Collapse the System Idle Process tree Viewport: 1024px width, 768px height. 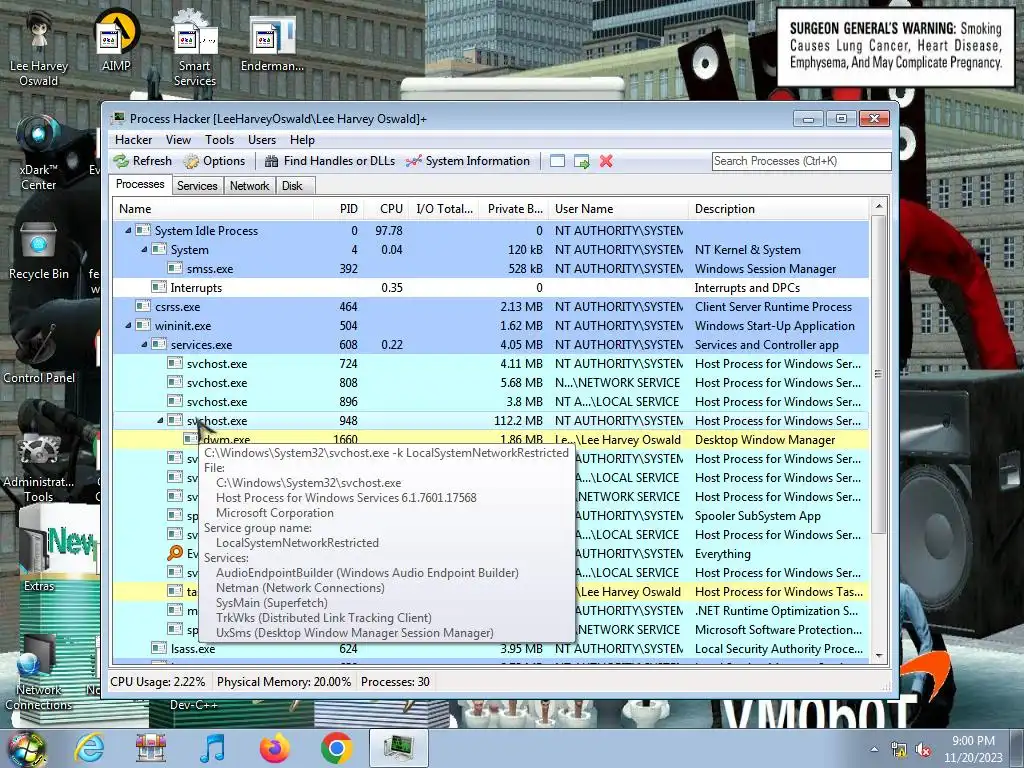[x=128, y=231]
